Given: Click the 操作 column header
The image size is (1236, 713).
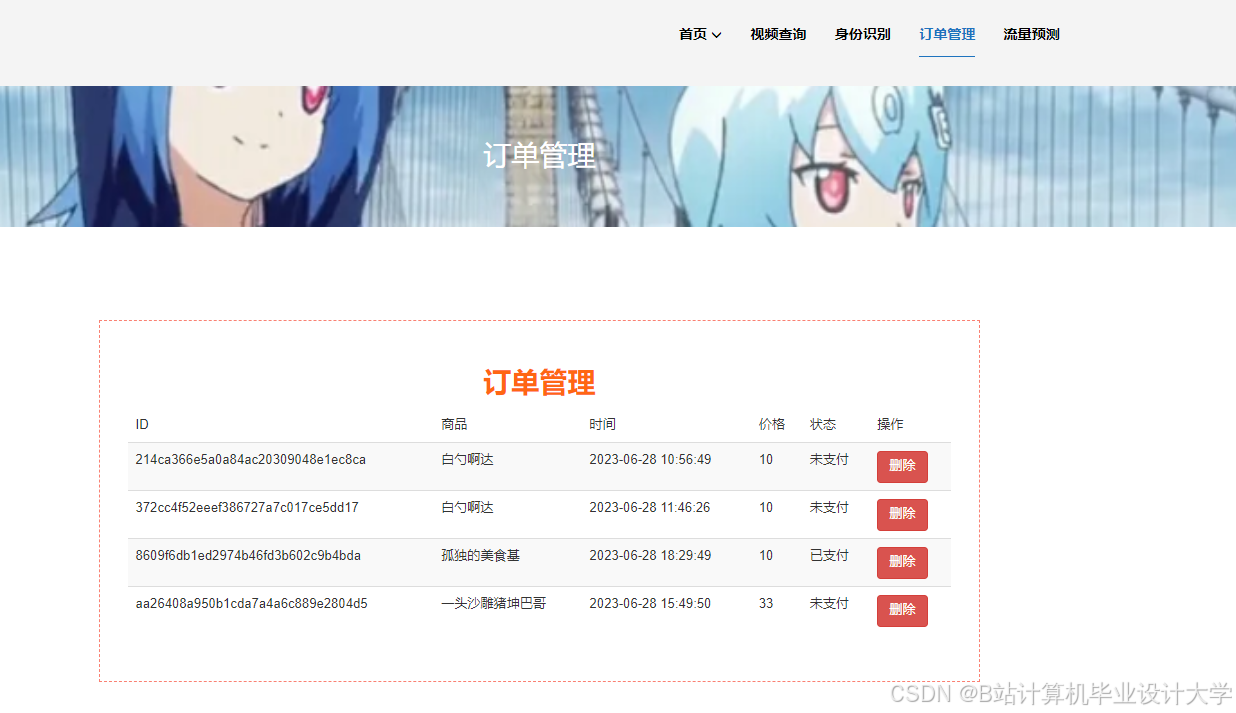Looking at the screenshot, I should pyautogui.click(x=890, y=424).
